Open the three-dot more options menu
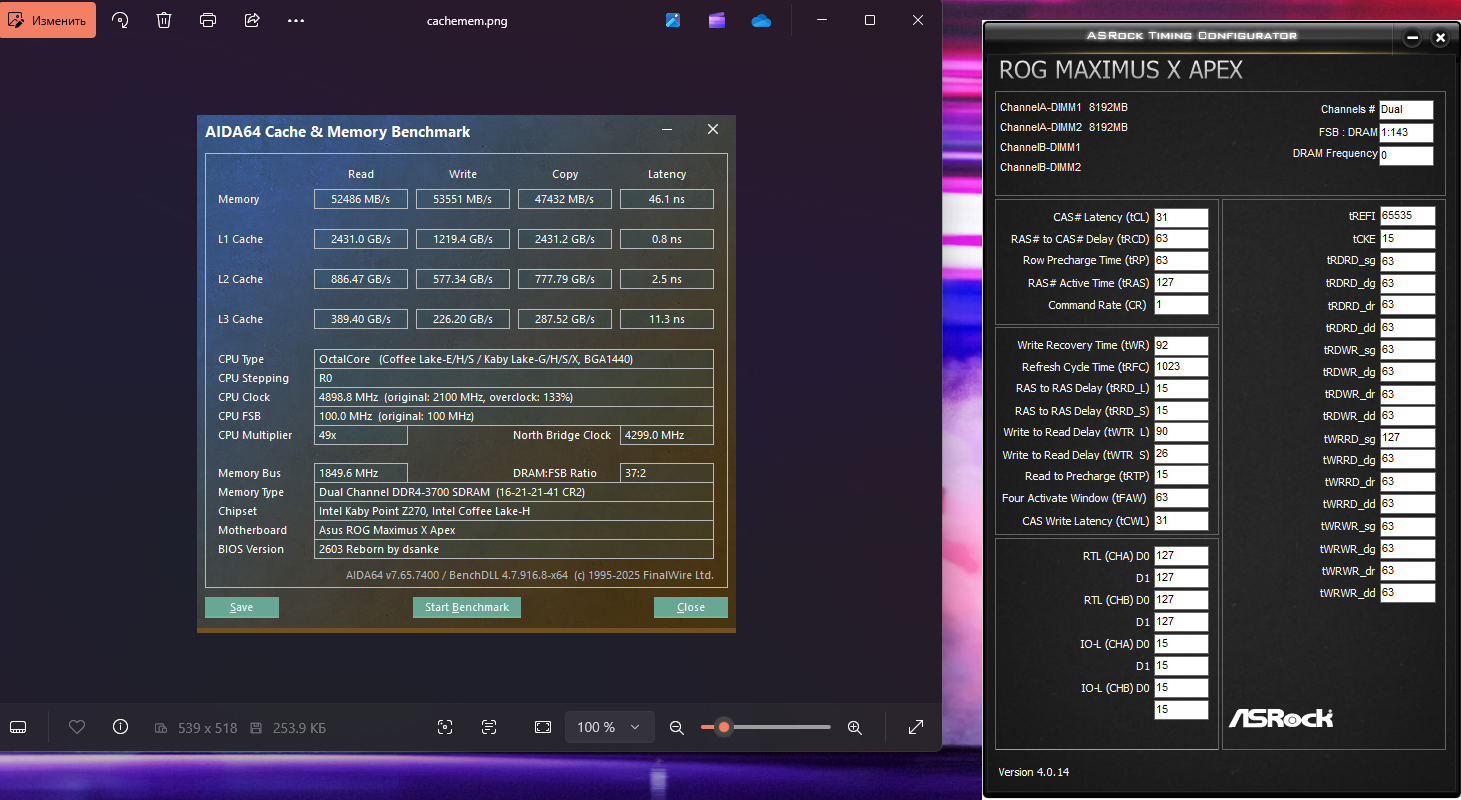 [x=296, y=20]
